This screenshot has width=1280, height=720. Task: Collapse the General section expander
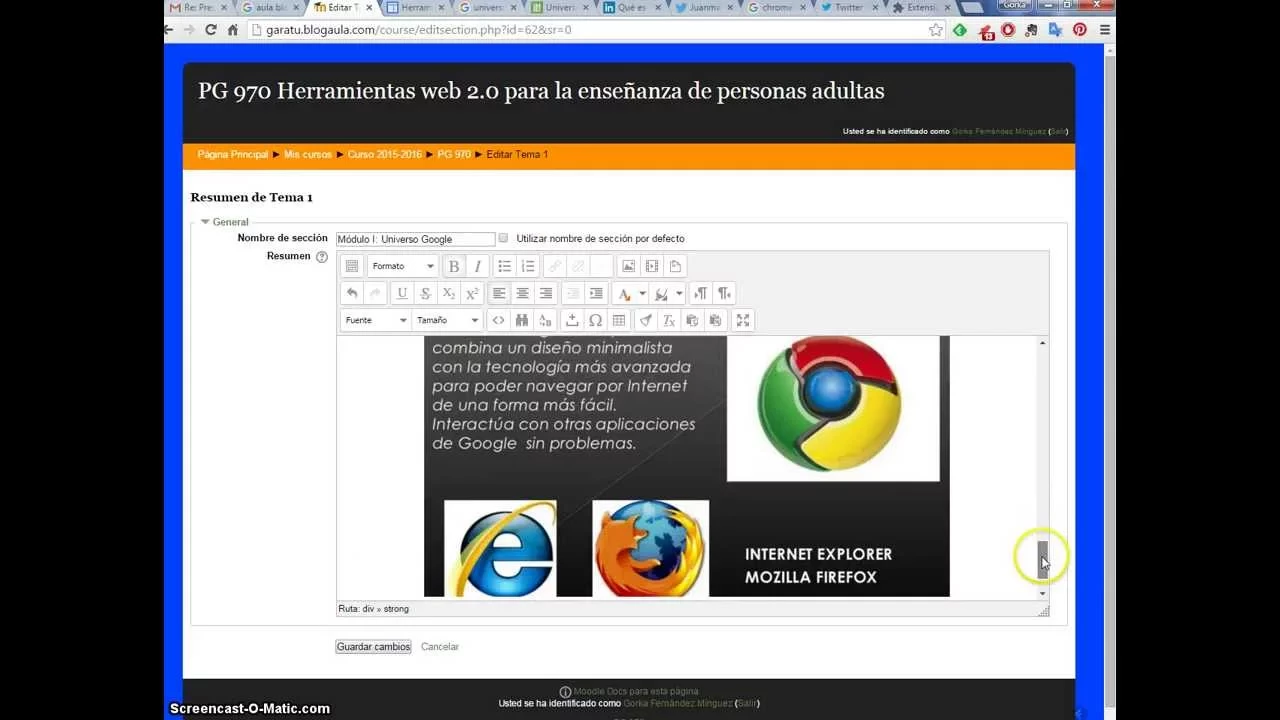pos(205,222)
